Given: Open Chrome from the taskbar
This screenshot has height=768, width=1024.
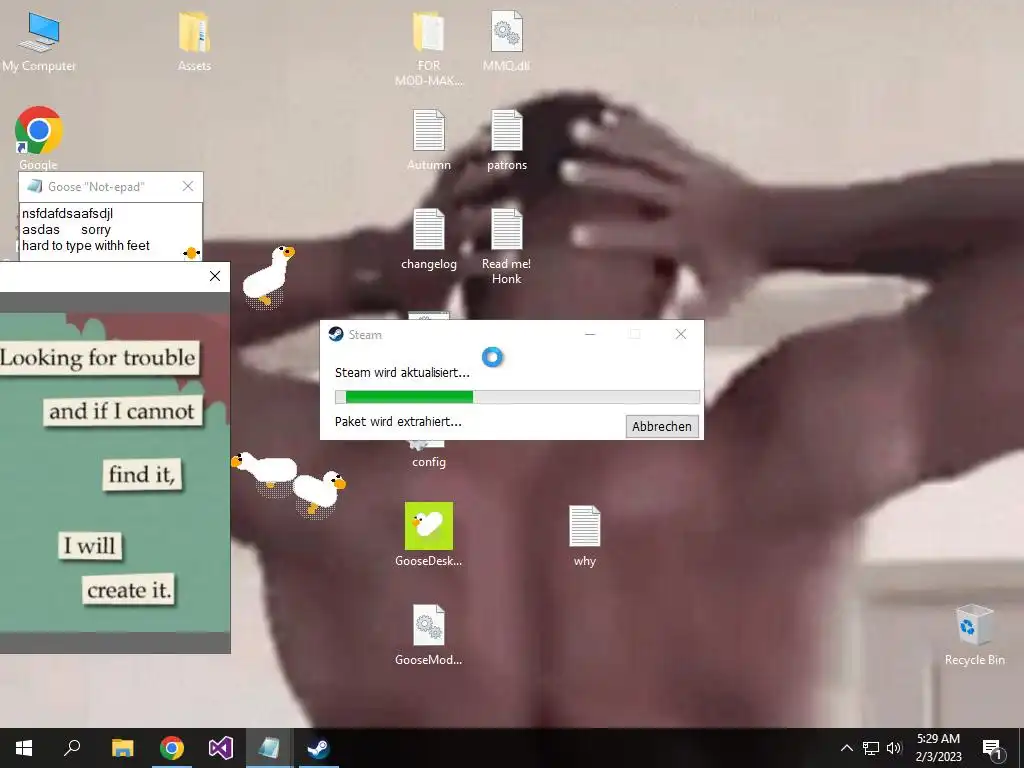Looking at the screenshot, I should 172,748.
